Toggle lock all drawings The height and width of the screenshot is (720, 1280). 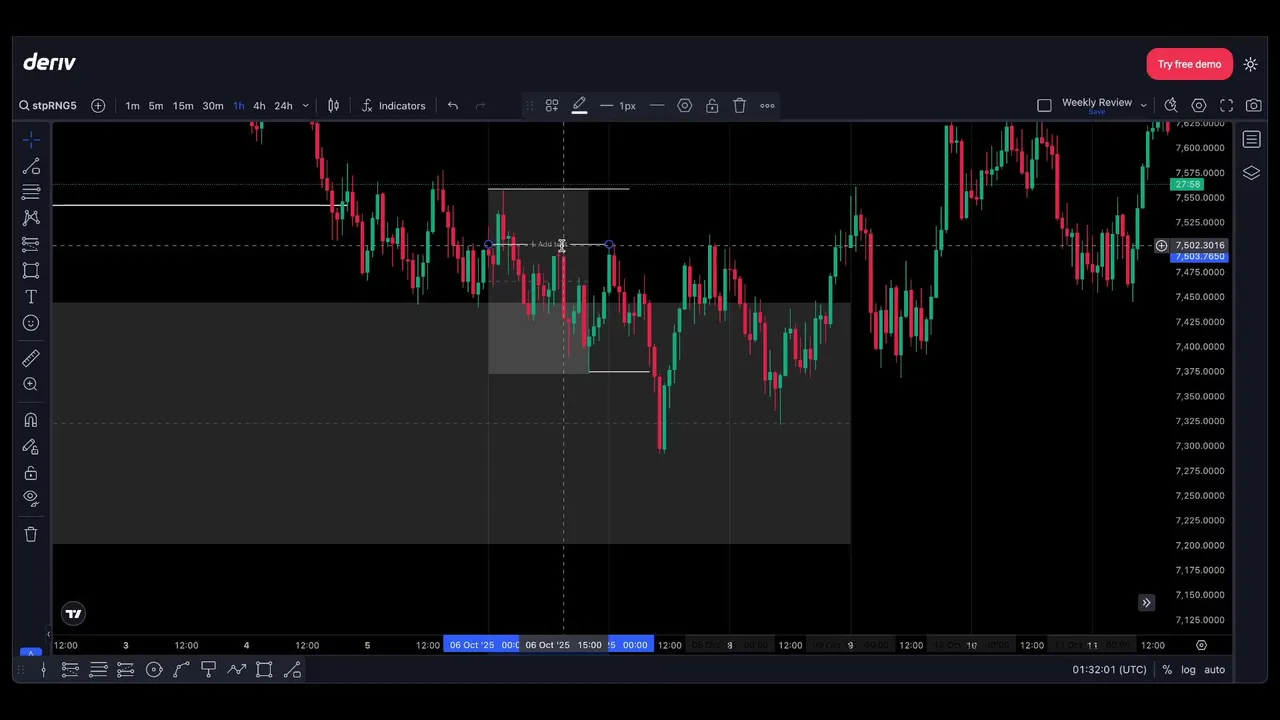click(x=31, y=473)
